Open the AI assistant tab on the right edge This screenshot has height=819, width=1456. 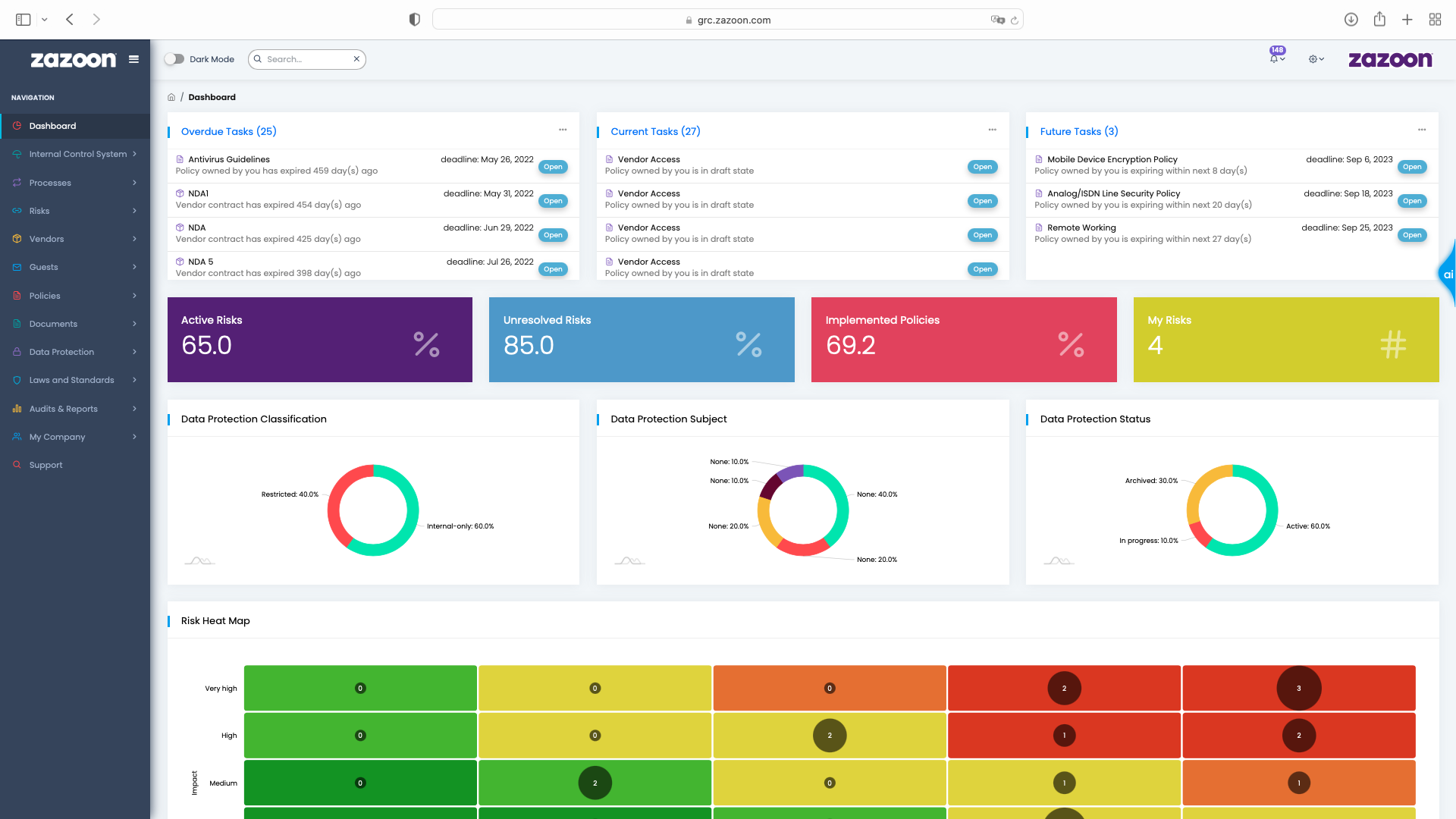pos(1448,275)
